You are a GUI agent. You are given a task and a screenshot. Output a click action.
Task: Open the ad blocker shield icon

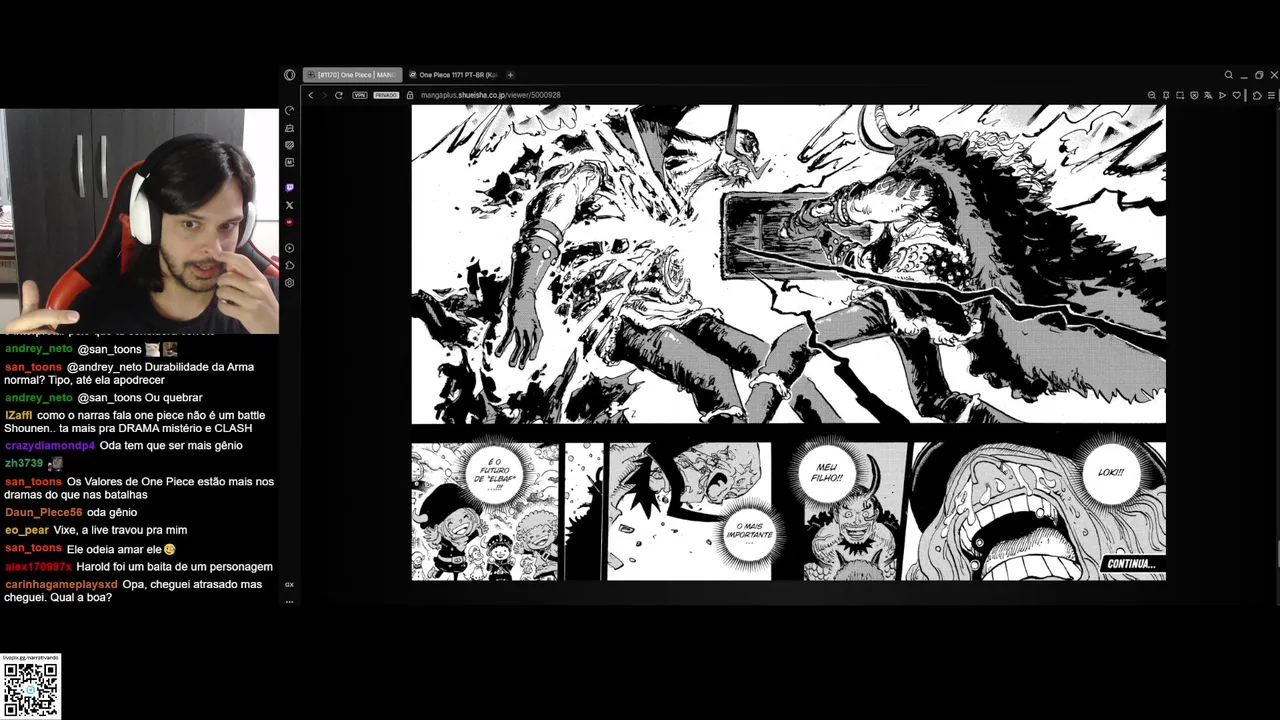pos(1194,95)
